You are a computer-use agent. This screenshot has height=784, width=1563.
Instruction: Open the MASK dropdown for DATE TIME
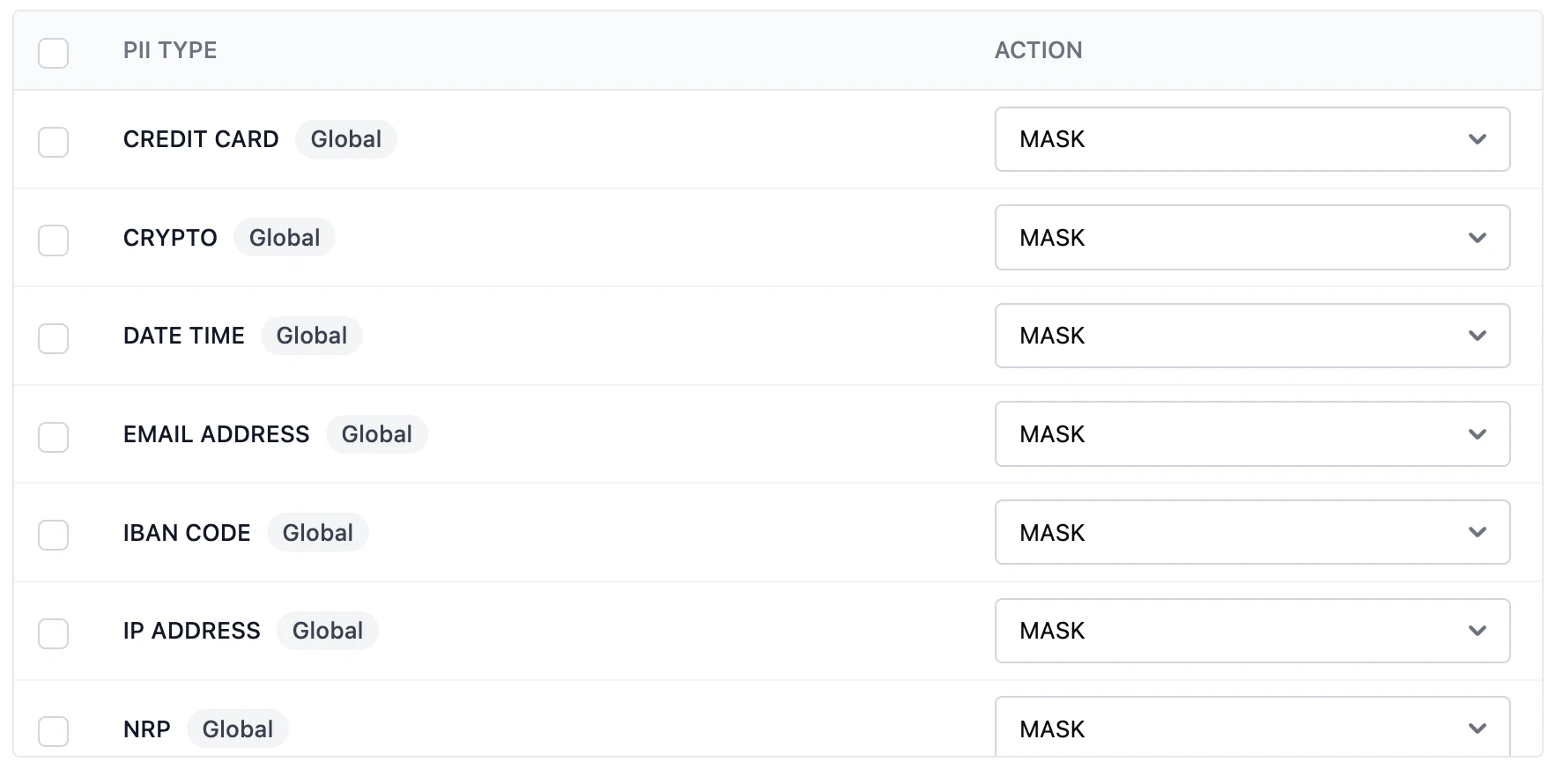[1251, 336]
